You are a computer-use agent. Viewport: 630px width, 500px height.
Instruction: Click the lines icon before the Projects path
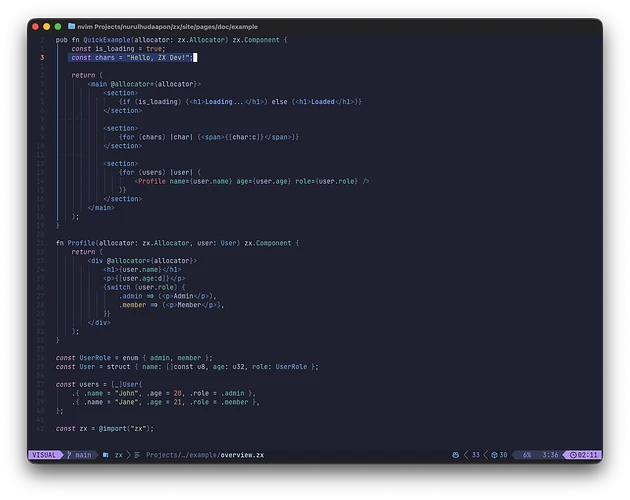[135, 454]
